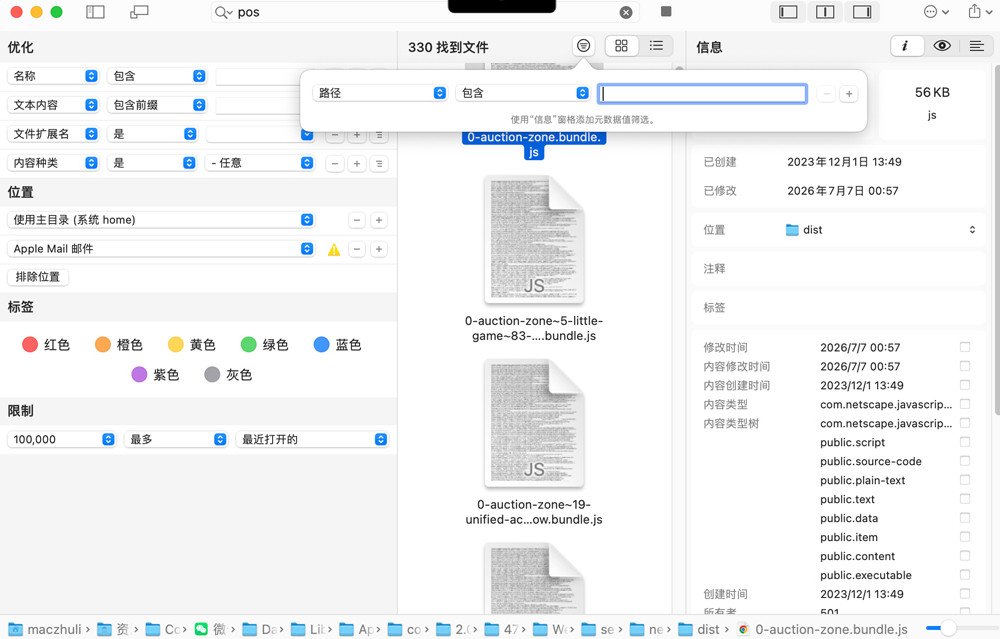Check the public.plain-text metadata checkbox
This screenshot has height=639, width=1000.
coord(965,480)
